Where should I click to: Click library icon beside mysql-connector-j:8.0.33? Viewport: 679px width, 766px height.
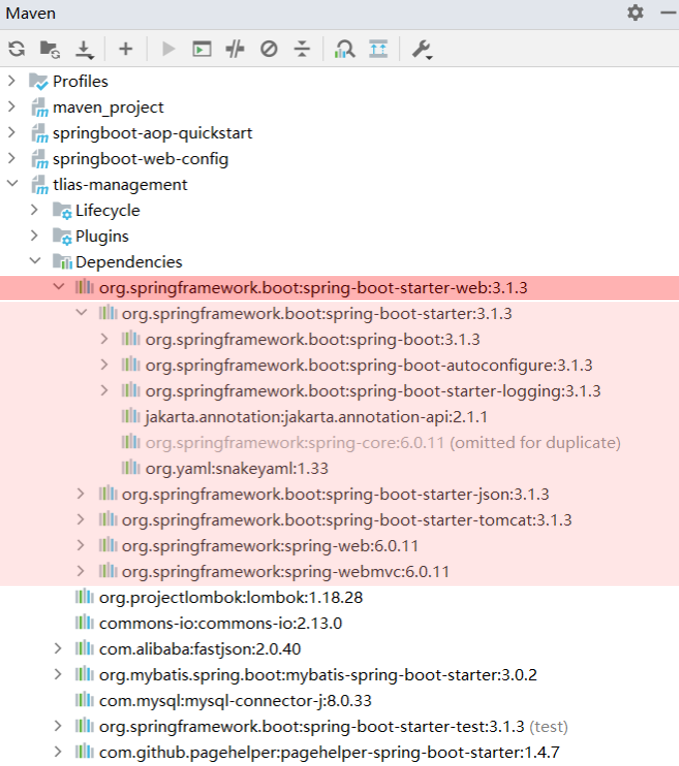(84, 700)
